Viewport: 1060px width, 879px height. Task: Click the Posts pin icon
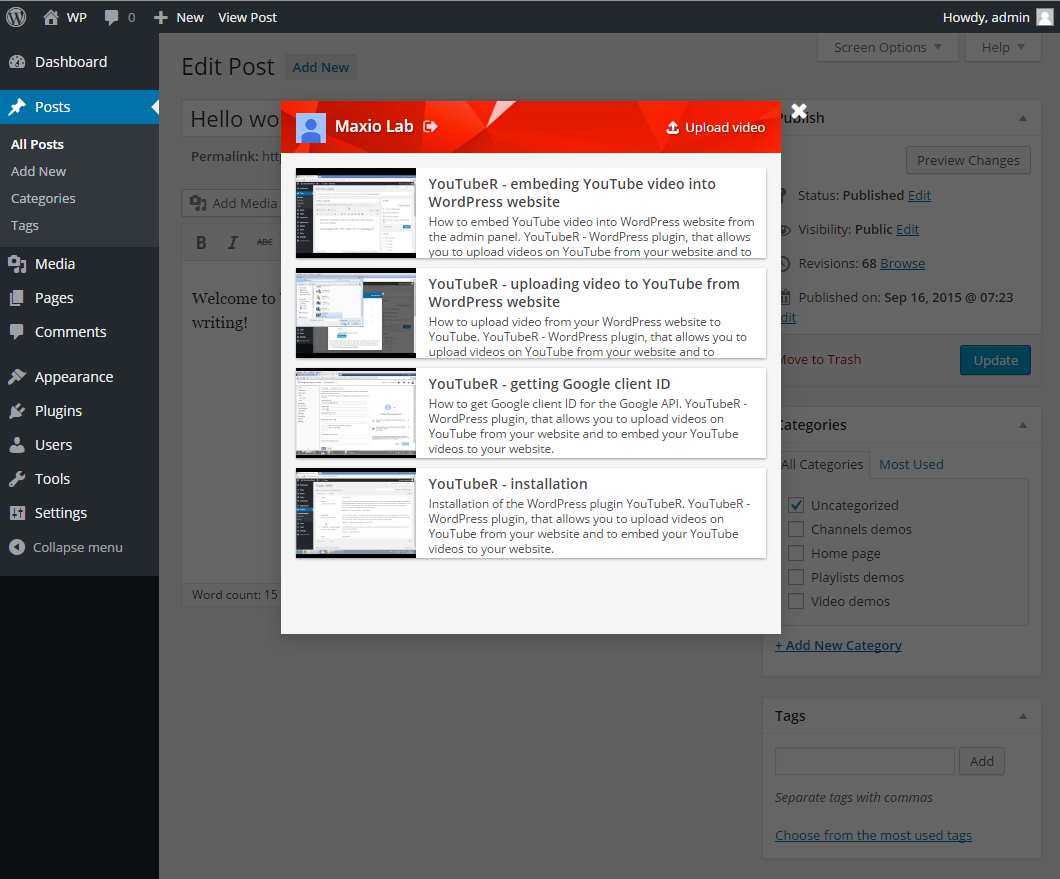(17, 107)
